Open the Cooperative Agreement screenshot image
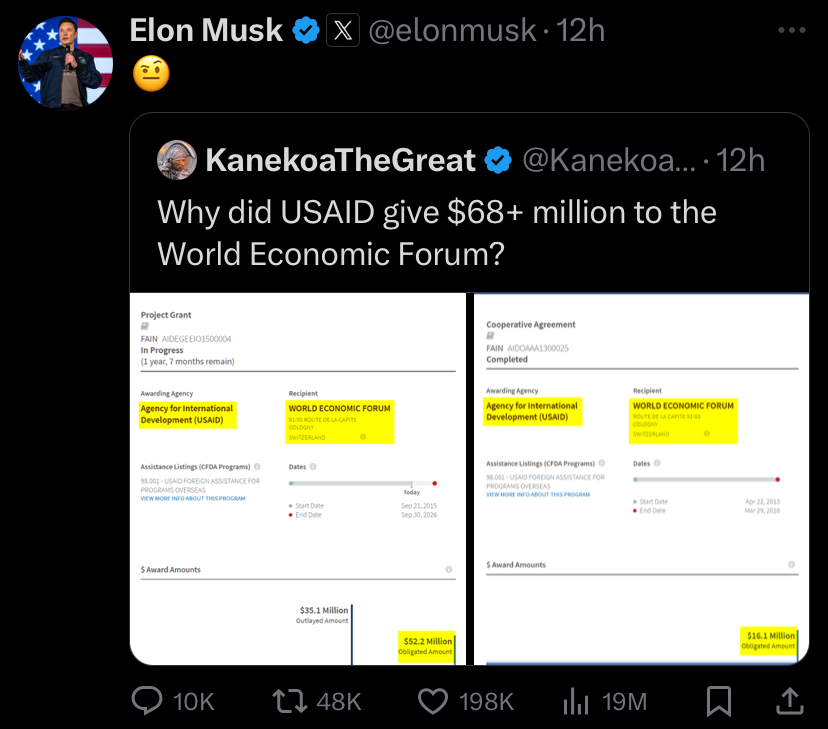The width and height of the screenshot is (828, 729). pos(642,479)
